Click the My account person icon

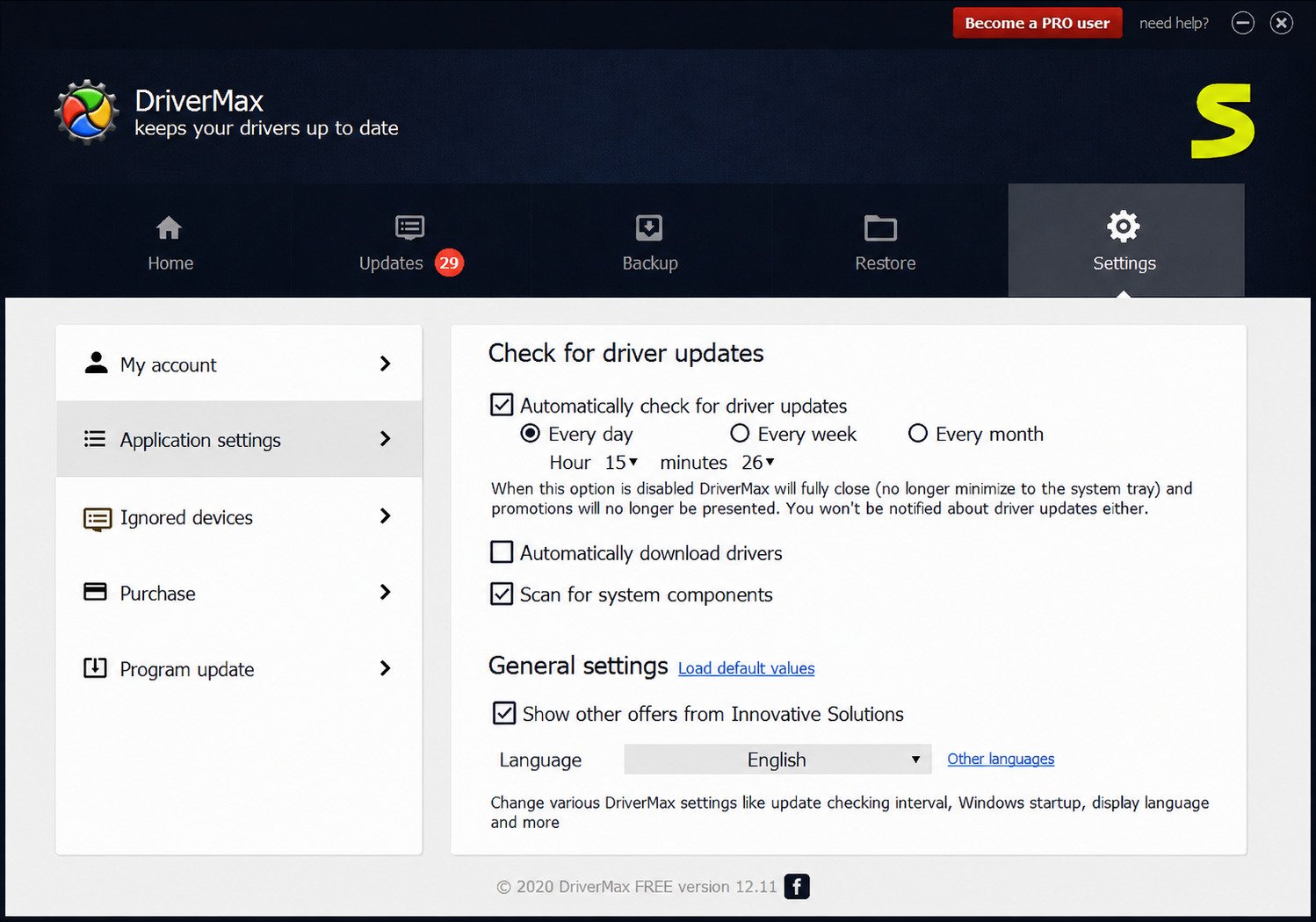[96, 363]
